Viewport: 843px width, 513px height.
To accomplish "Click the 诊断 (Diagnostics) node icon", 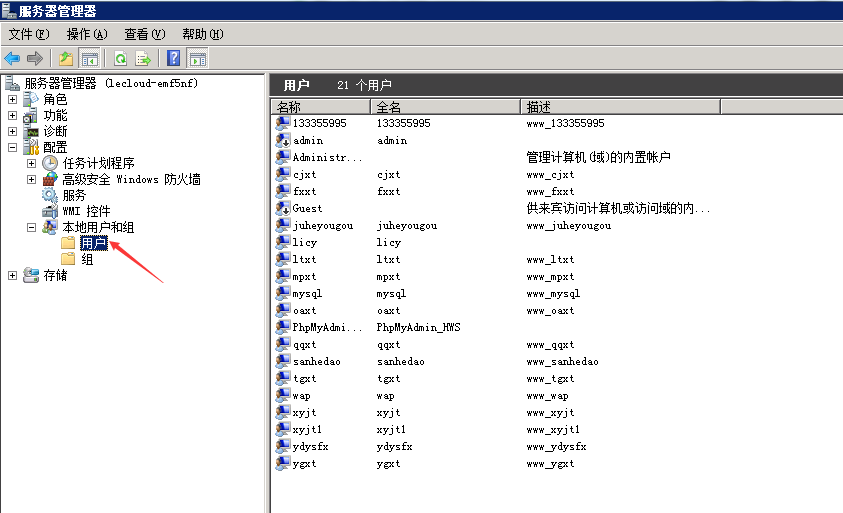I will click(x=31, y=131).
